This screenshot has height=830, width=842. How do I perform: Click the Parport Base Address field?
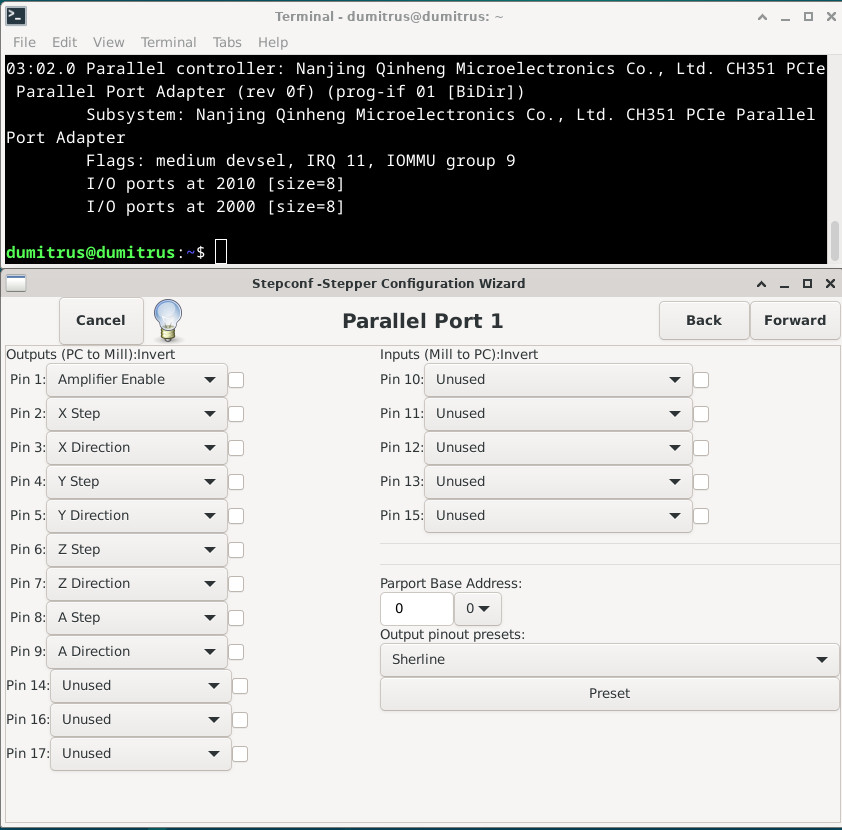coord(416,609)
